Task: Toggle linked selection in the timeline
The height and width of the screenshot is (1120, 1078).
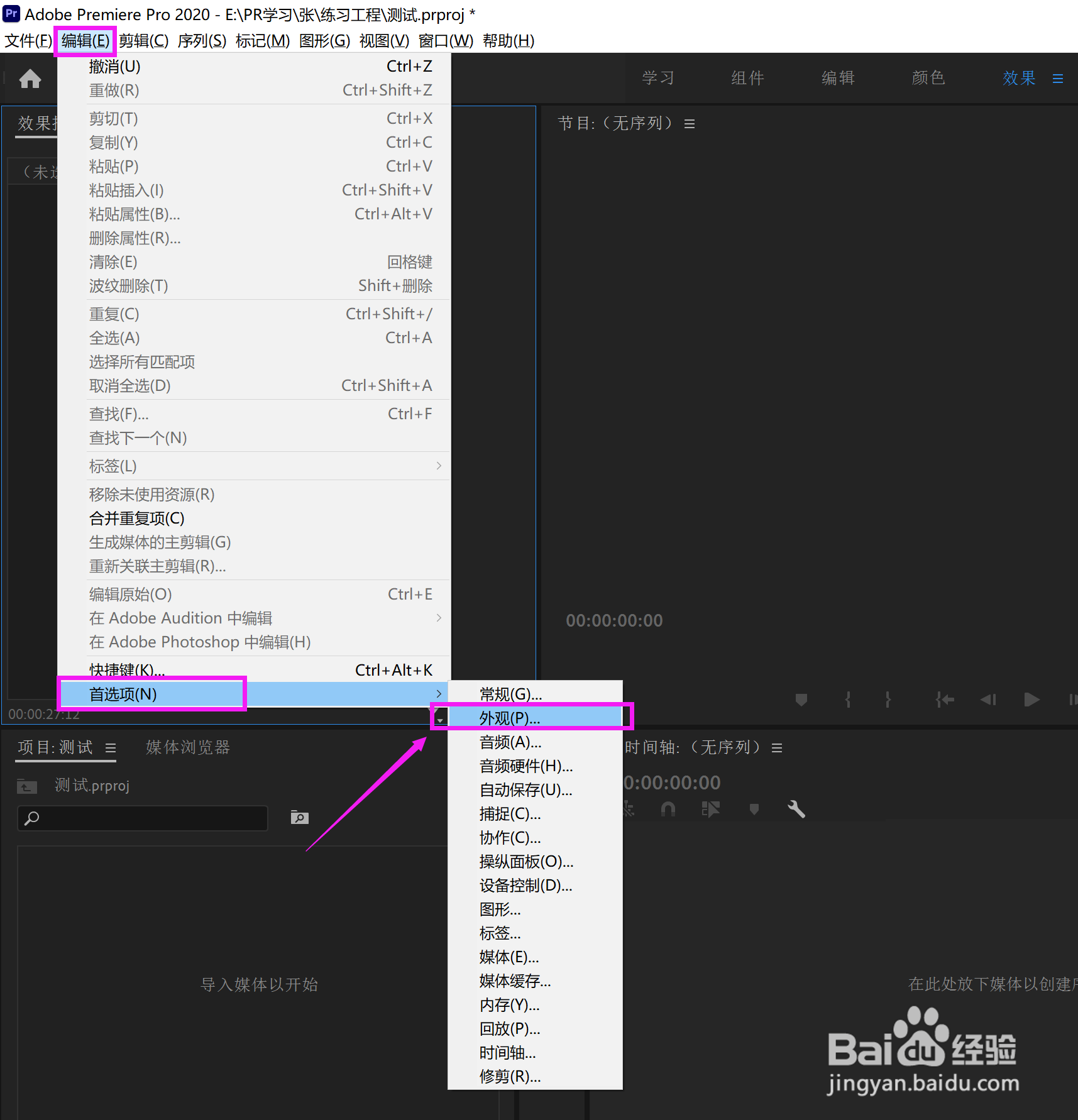Action: (x=710, y=809)
